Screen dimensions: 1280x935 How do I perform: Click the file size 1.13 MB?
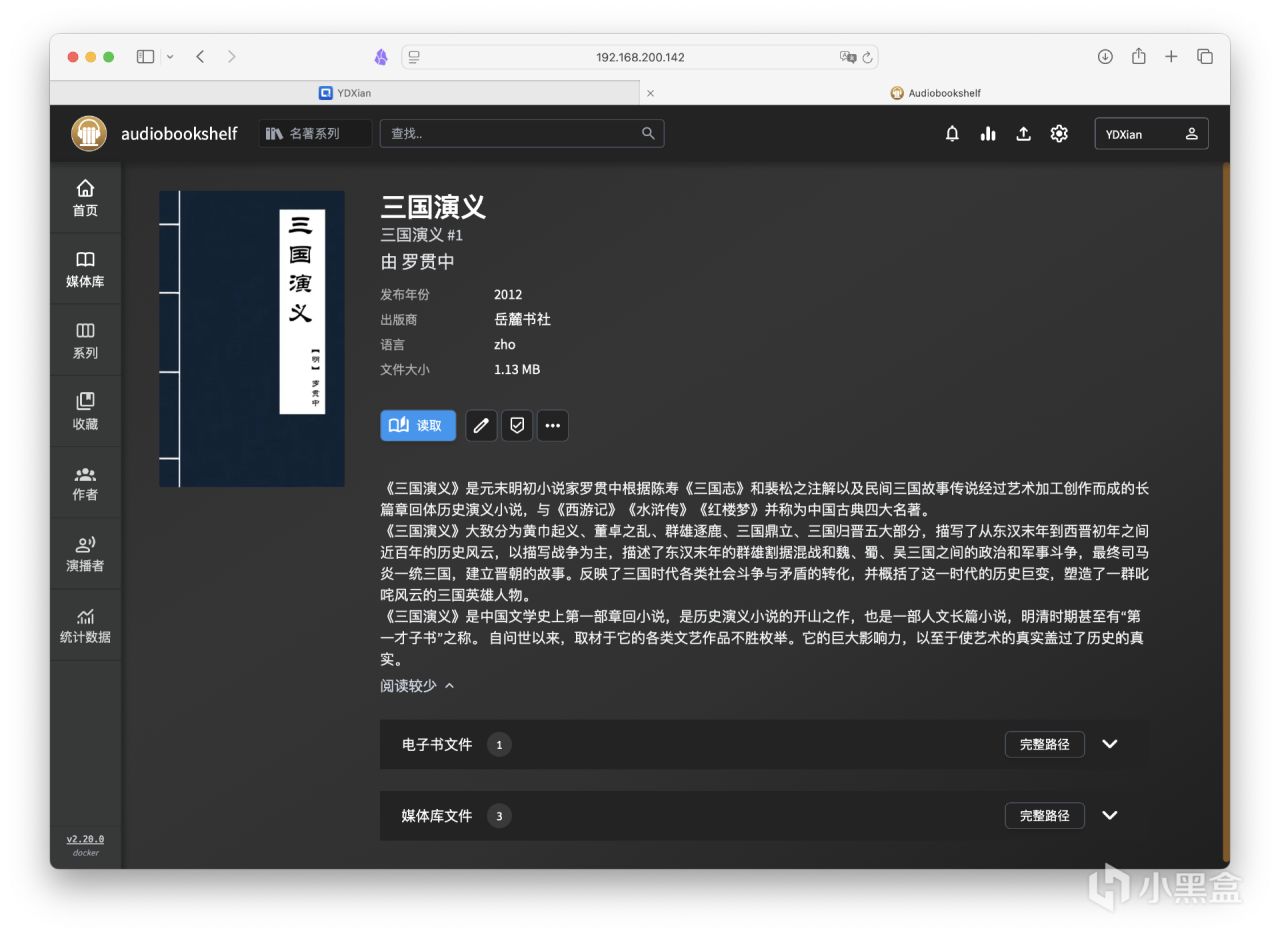tap(517, 370)
